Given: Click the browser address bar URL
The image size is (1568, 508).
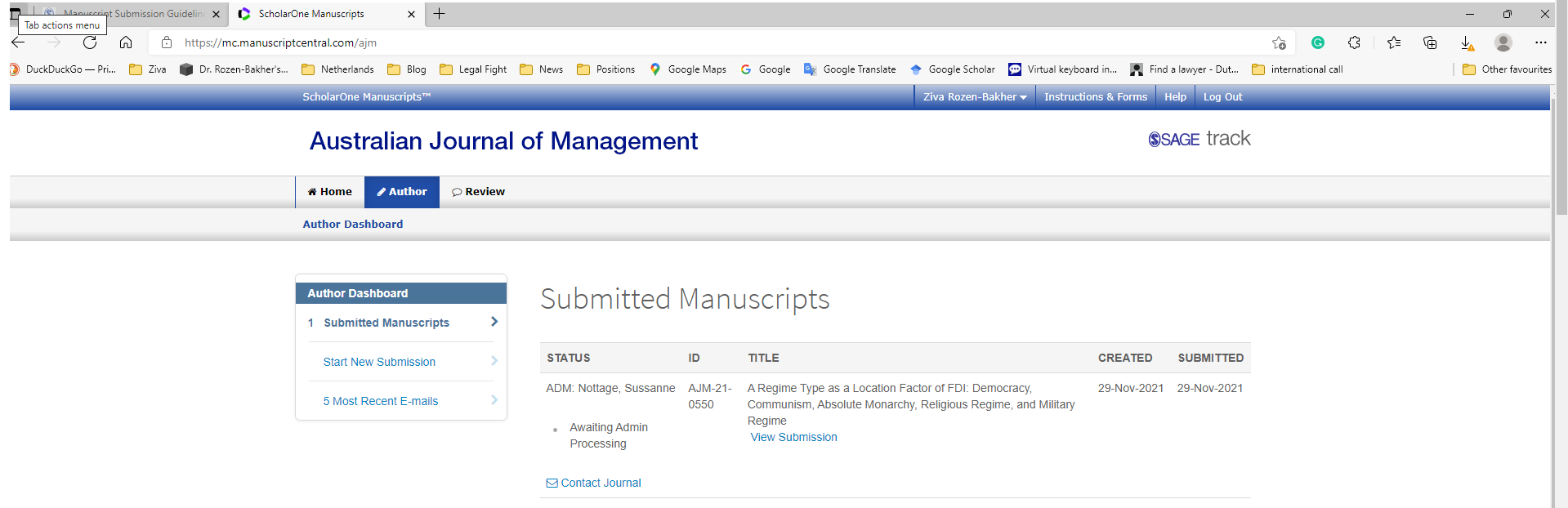Looking at the screenshot, I should [280, 42].
